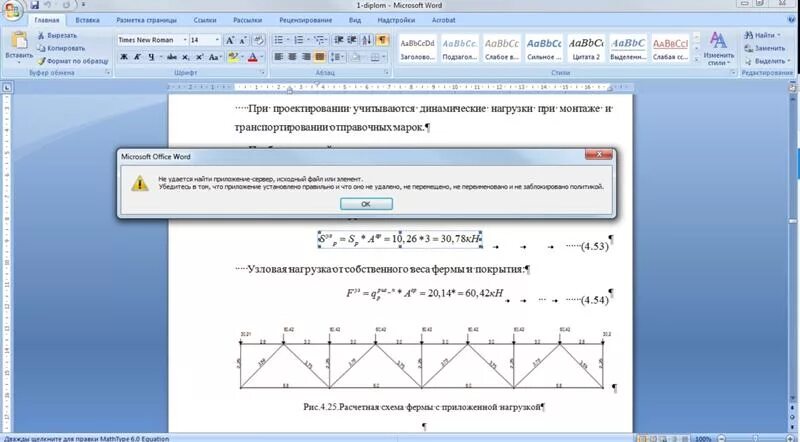
Task: Cut selection with Вырезать
Action: 57,35
